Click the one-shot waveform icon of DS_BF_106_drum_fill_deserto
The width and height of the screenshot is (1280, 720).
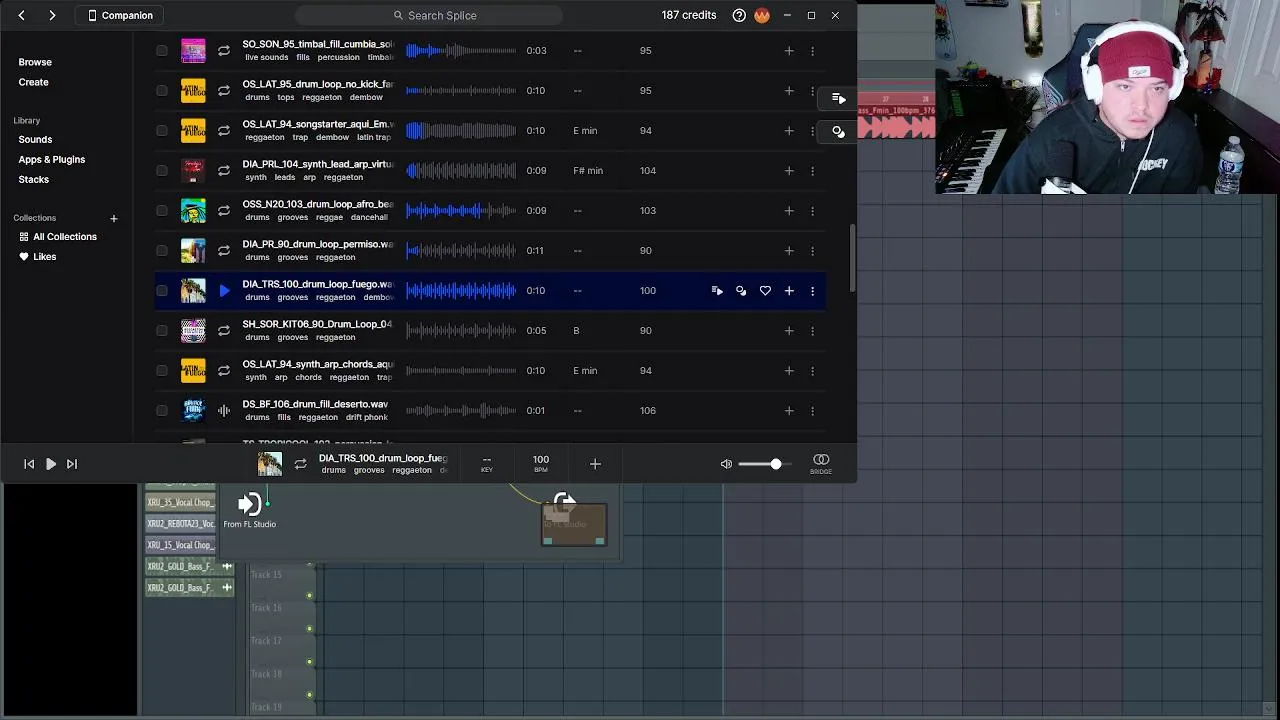(224, 410)
